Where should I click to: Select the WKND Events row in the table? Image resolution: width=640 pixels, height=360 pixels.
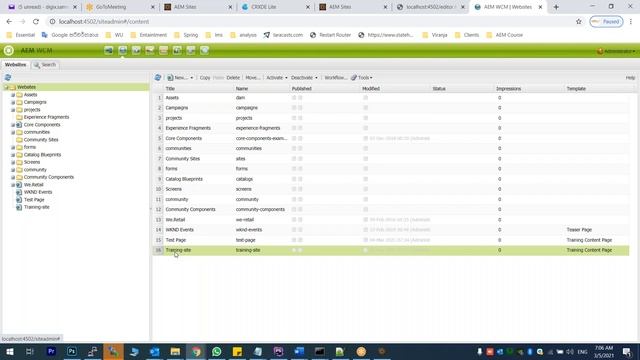tap(391, 230)
